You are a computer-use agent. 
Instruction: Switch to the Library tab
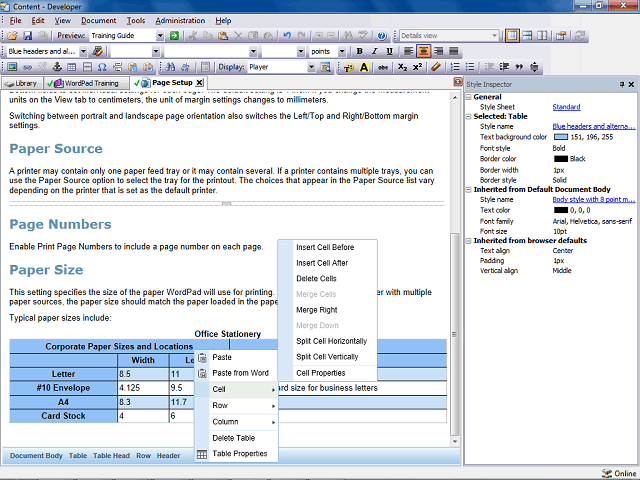[x=22, y=83]
